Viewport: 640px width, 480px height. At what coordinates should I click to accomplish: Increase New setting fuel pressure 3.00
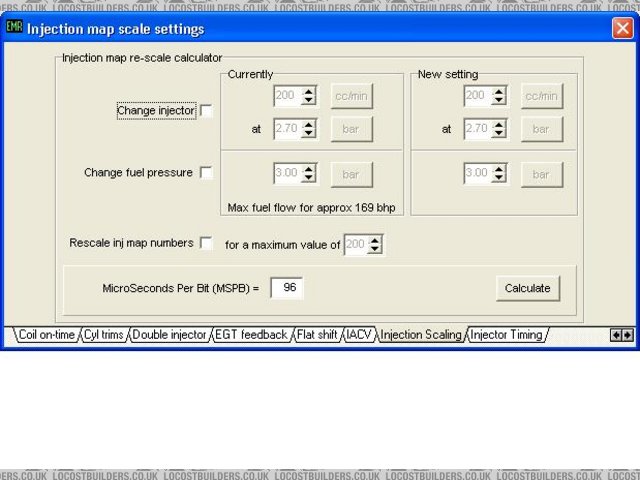click(499, 169)
